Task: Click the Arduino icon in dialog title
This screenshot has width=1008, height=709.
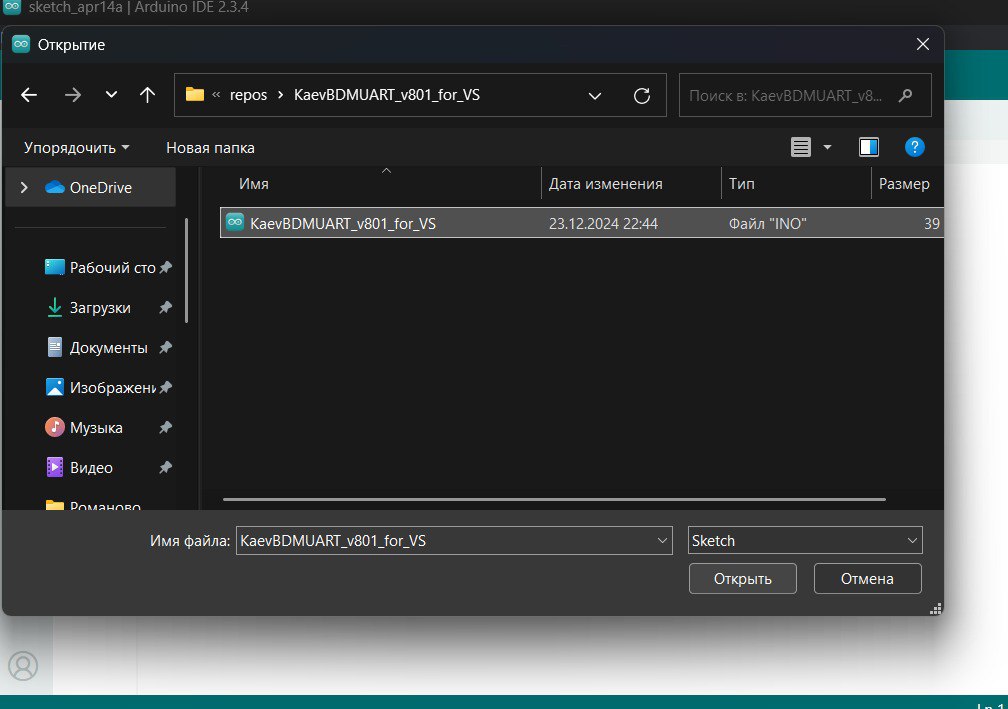Action: click(21, 44)
